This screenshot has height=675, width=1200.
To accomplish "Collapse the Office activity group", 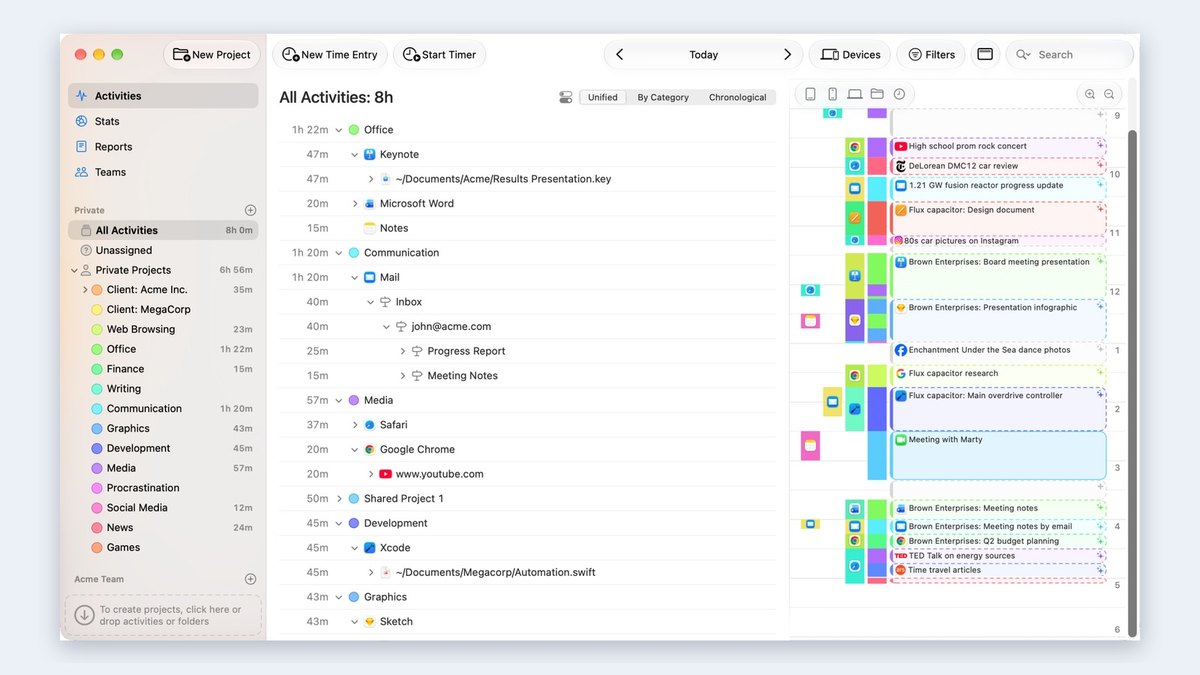I will 338,130.
